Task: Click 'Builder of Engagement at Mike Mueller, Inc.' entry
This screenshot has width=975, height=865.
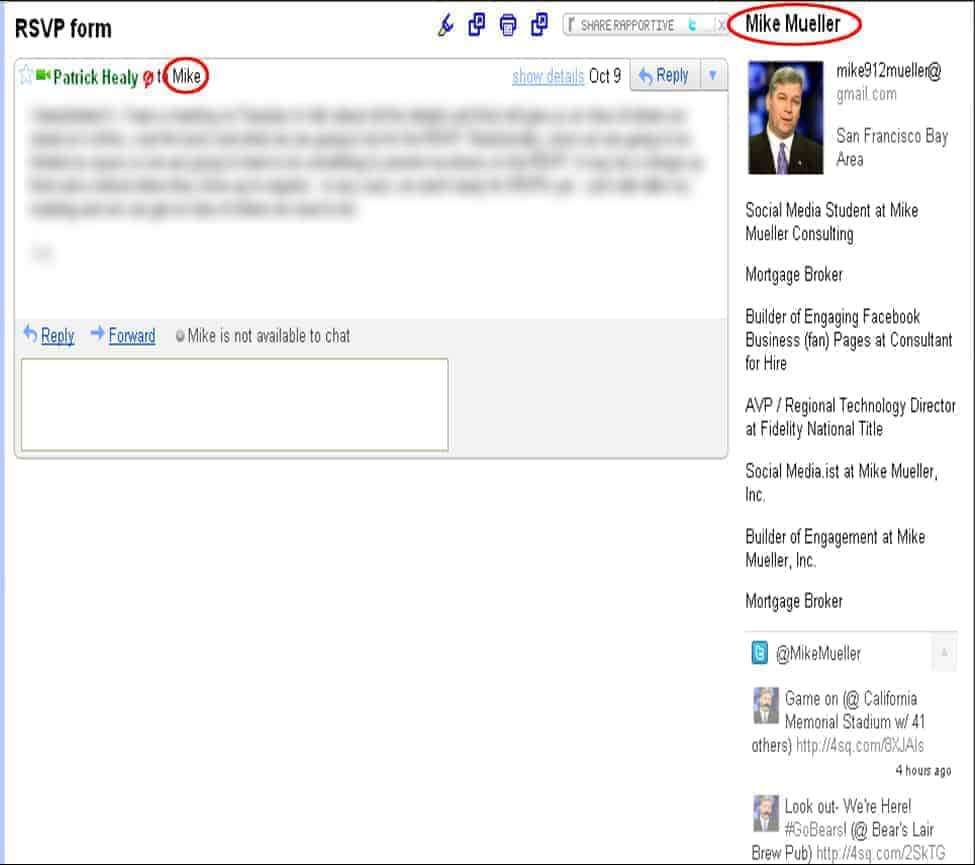Action: [x=835, y=548]
